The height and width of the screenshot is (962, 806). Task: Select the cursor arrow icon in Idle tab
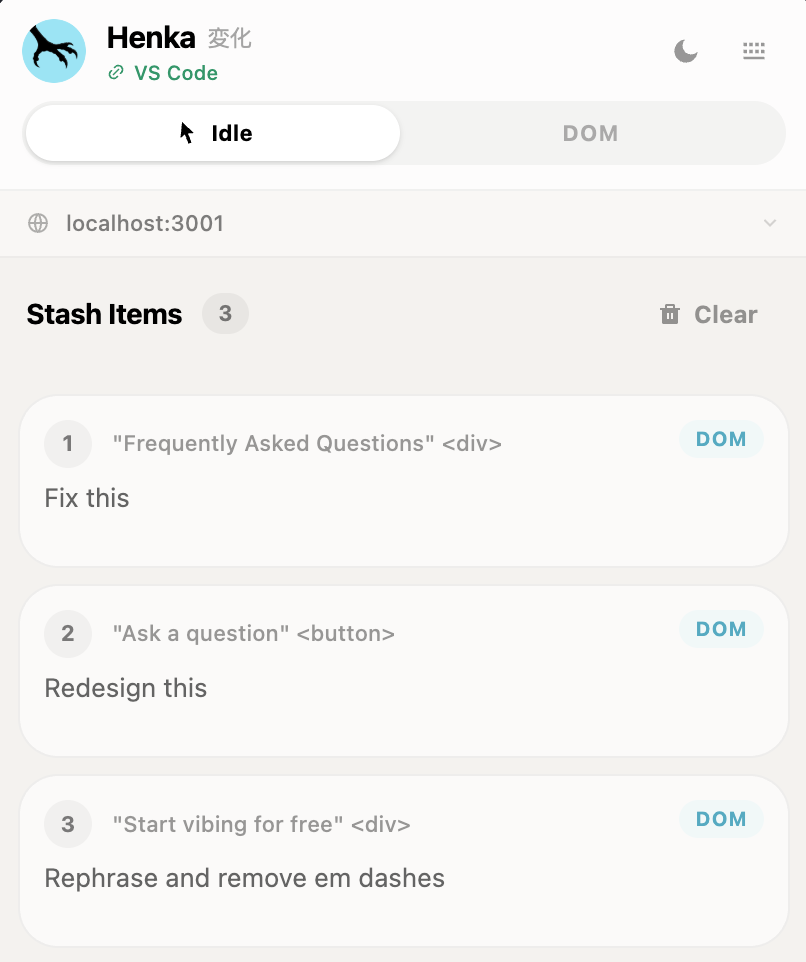pyautogui.click(x=187, y=132)
